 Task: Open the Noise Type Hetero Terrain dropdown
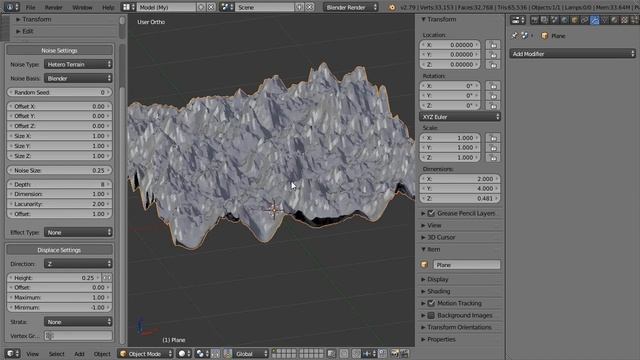78,64
